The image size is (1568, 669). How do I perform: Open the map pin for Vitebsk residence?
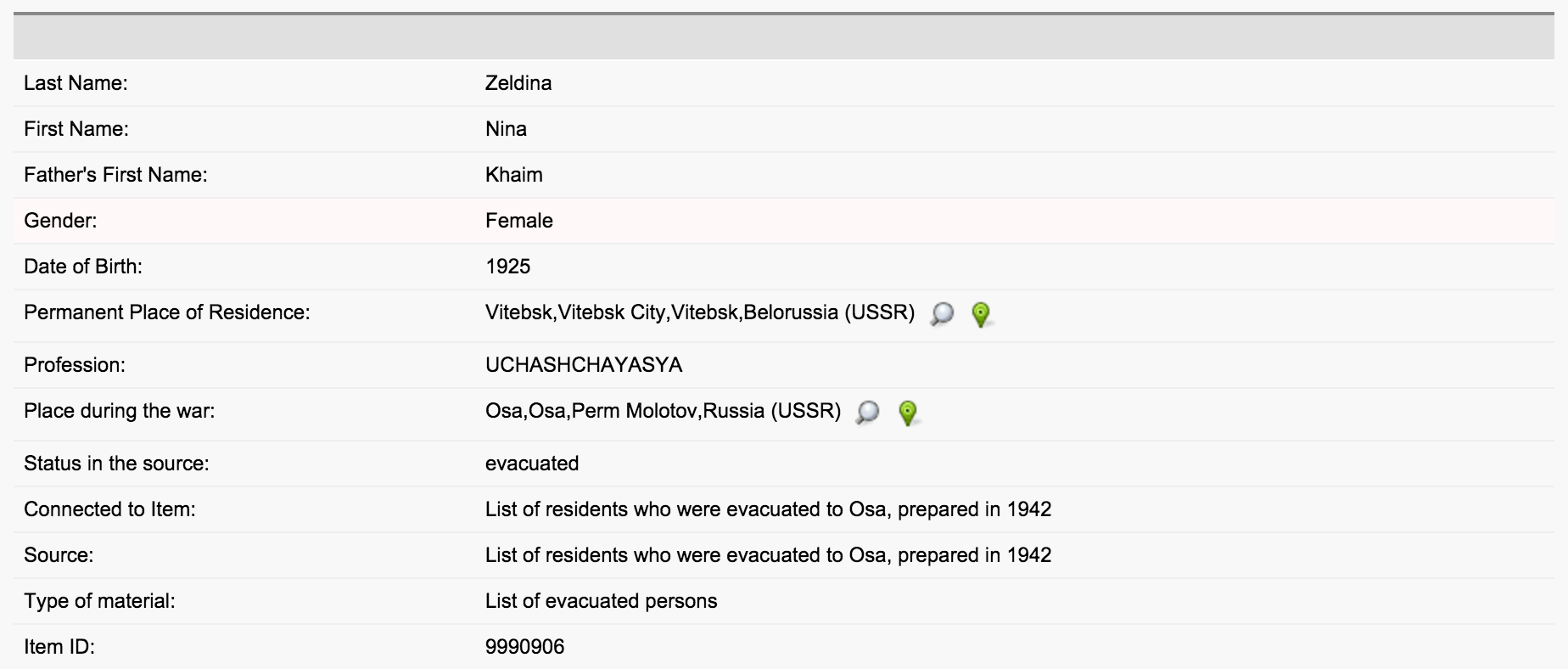point(981,314)
